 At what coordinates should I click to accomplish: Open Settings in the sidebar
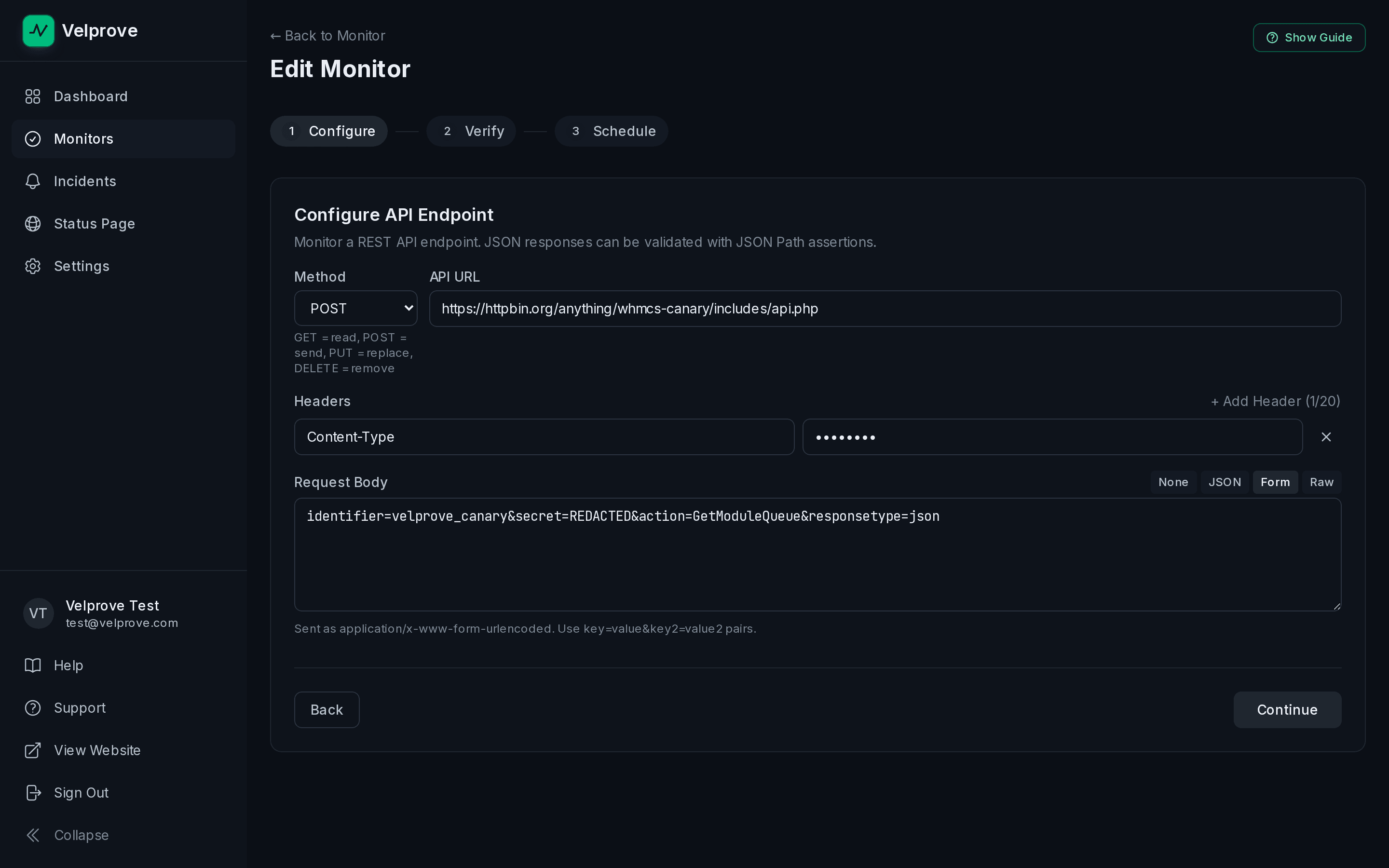[123, 266]
